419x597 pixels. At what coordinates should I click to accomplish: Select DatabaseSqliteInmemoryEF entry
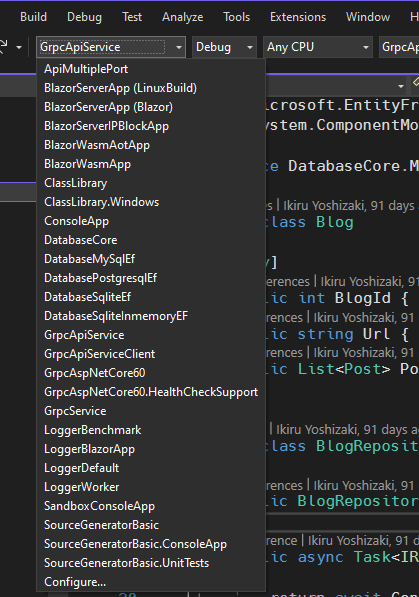tap(151, 316)
